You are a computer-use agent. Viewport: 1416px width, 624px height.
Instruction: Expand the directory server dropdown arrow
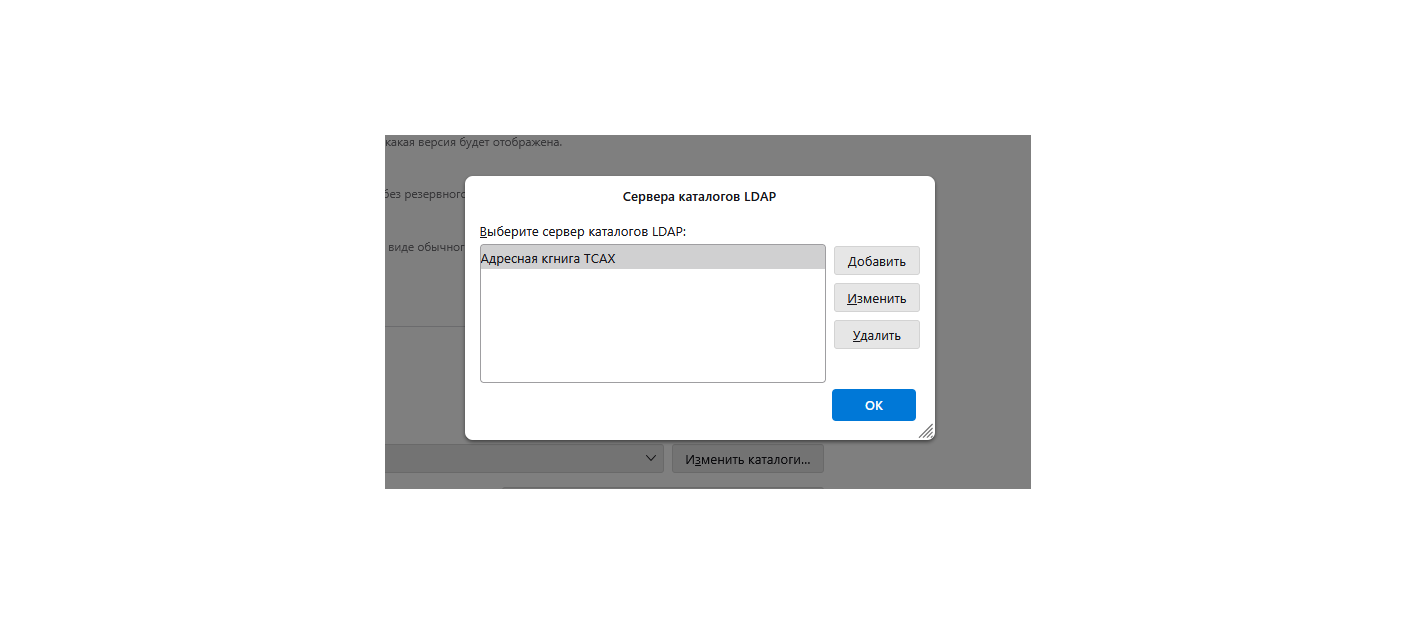pyautogui.click(x=651, y=458)
